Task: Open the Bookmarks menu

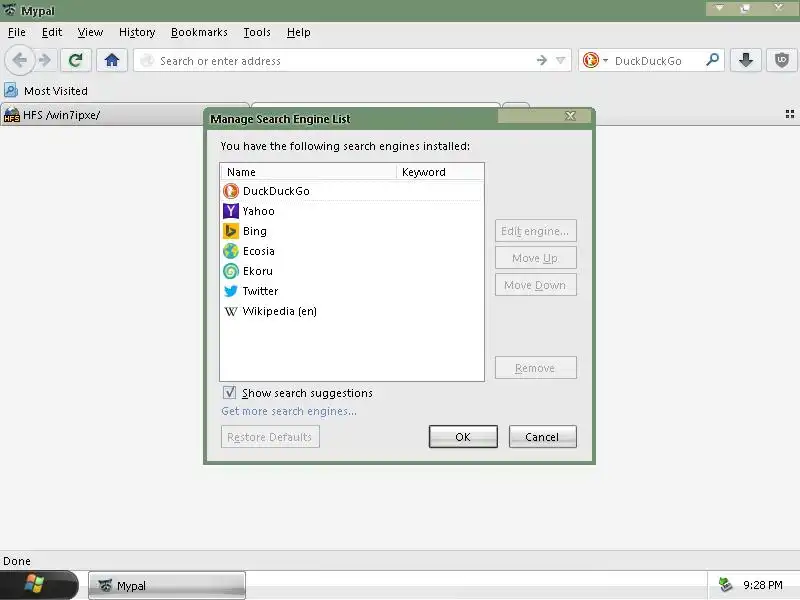Action: point(199,32)
